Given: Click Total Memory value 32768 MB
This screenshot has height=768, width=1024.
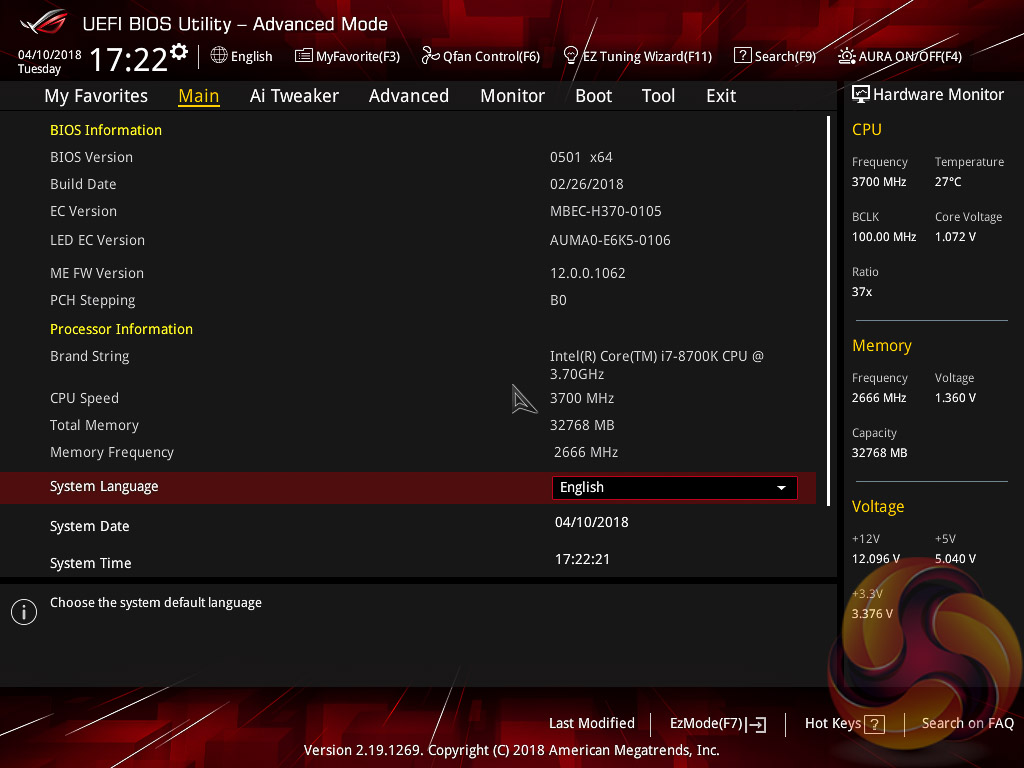Looking at the screenshot, I should [x=582, y=425].
